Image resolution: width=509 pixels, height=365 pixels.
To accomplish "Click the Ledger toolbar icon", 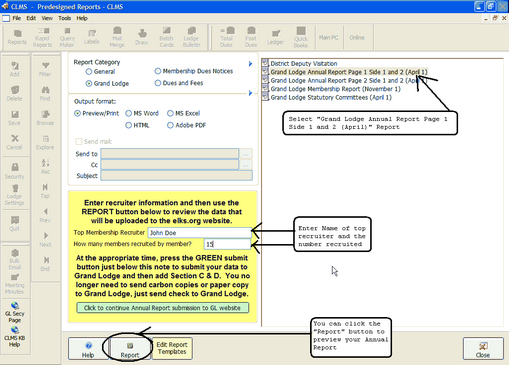I will click(x=275, y=37).
